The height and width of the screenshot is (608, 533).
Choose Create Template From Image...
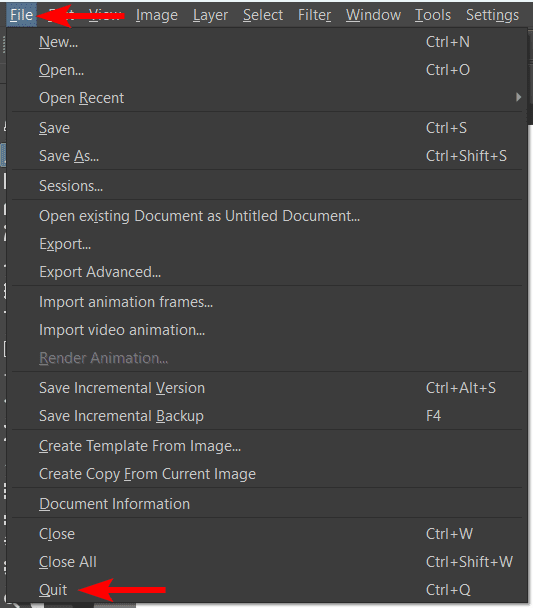(x=267, y=446)
